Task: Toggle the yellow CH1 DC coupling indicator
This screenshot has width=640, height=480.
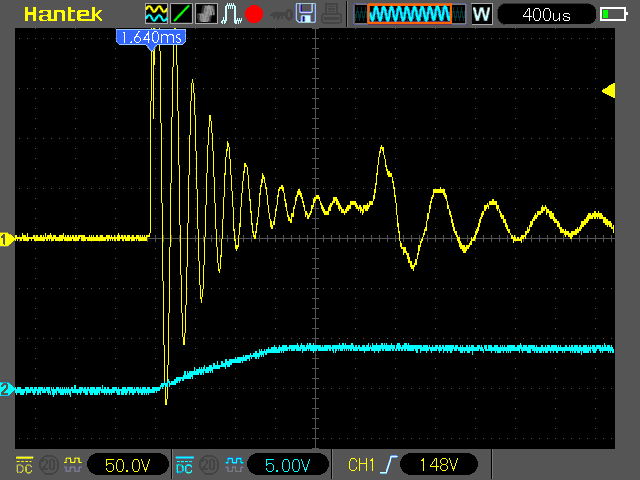Action: coord(23,464)
